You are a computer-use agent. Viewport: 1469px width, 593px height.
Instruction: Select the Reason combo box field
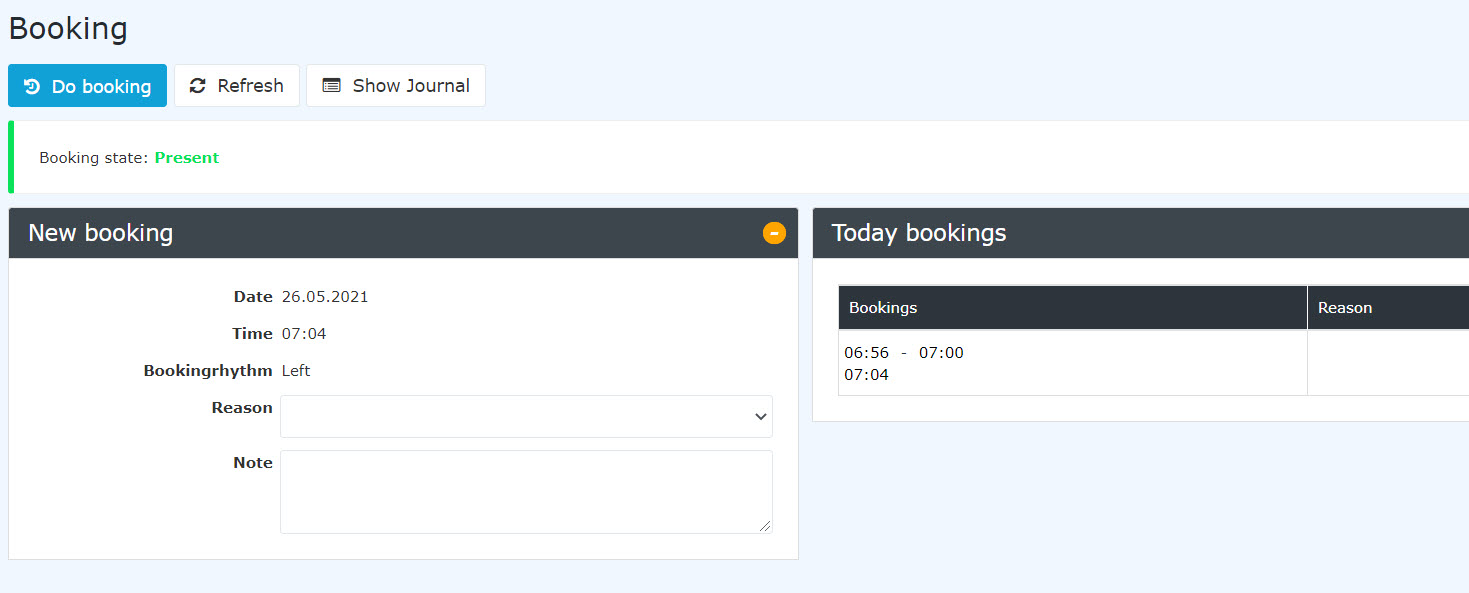[526, 416]
